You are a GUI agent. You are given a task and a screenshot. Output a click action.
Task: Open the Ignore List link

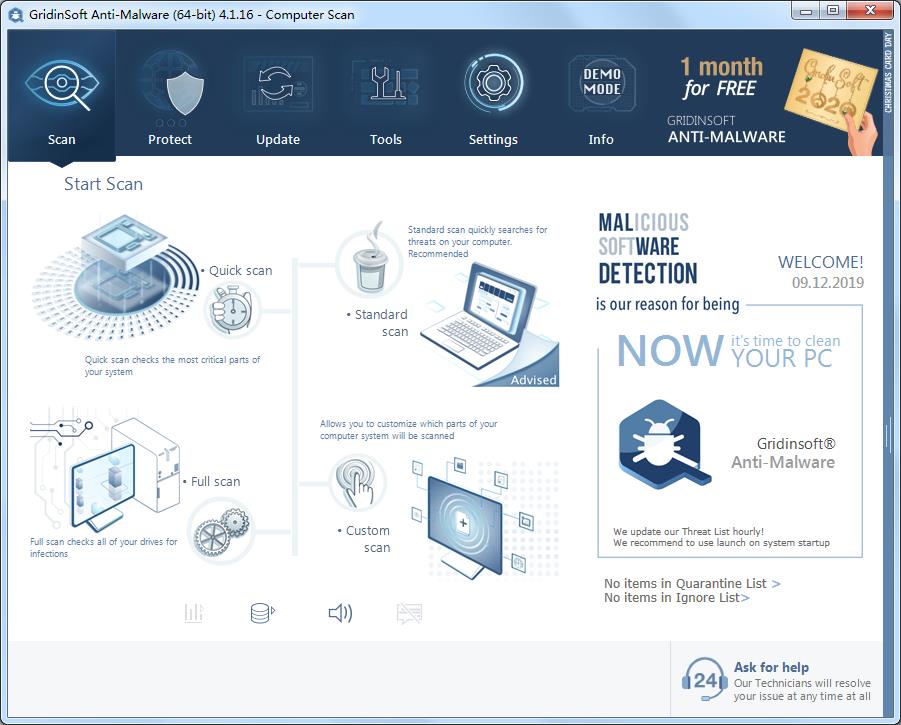point(676,598)
